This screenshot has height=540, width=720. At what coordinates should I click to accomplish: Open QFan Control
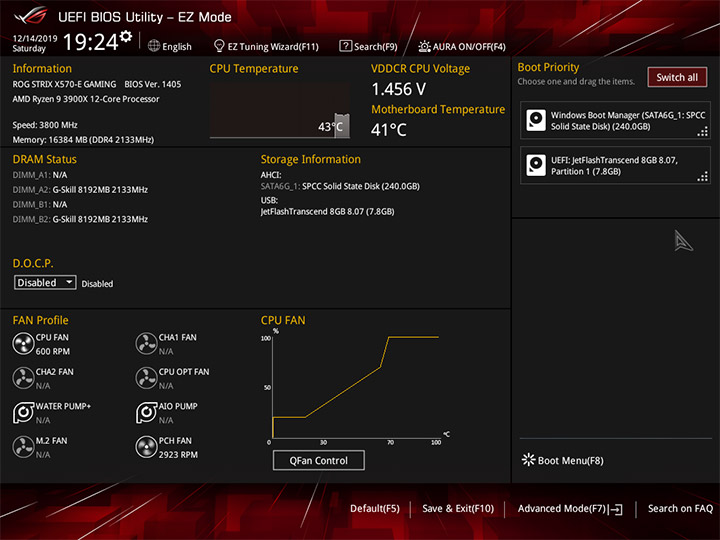point(319,460)
